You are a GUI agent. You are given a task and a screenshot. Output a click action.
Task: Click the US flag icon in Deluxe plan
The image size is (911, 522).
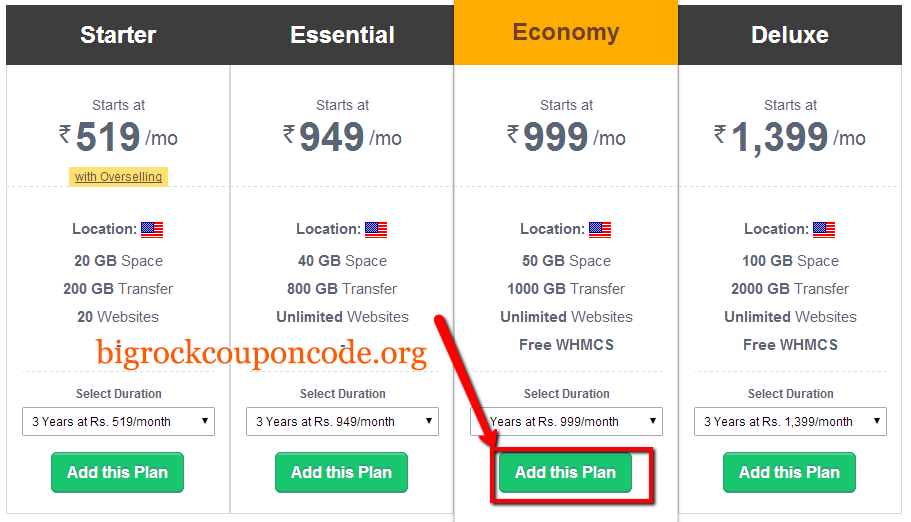pyautogui.click(x=824, y=230)
